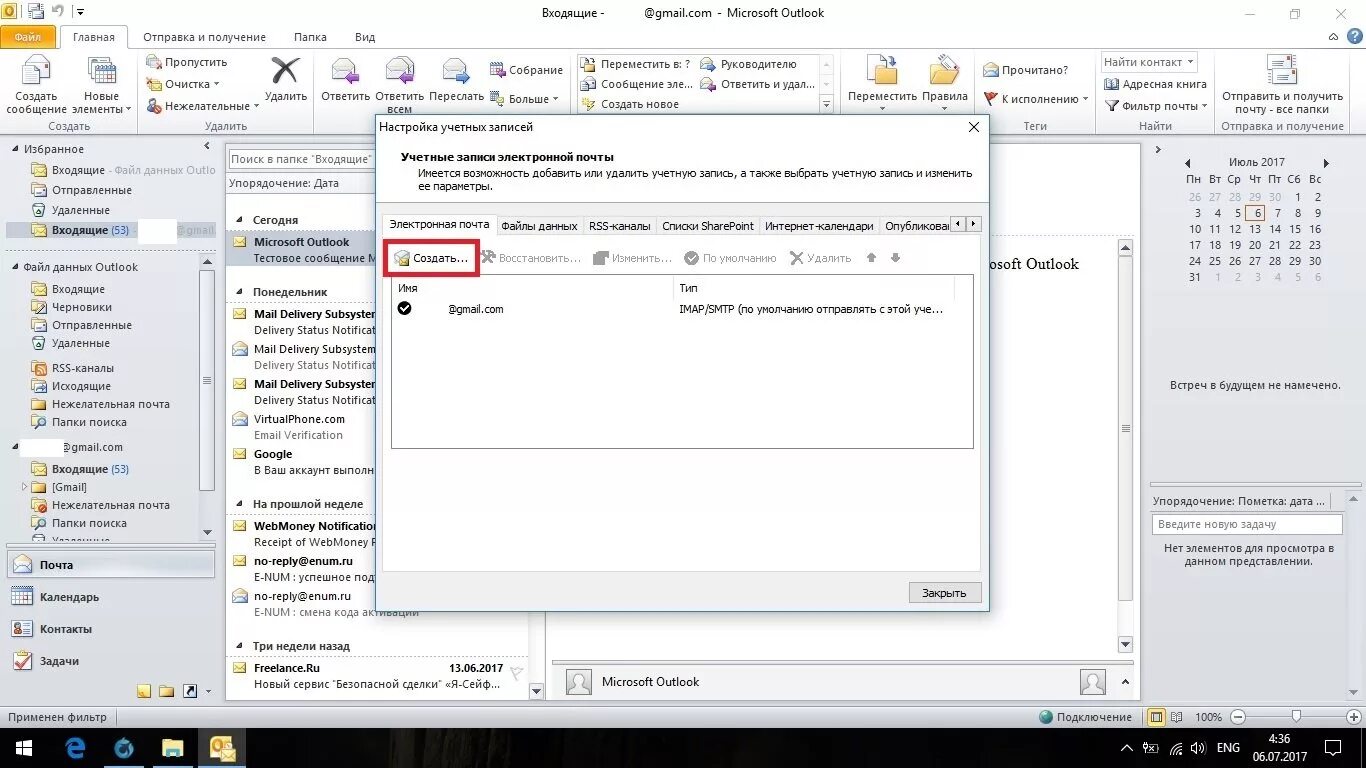Click ENG language indicator in tray
Image resolution: width=1366 pixels, height=768 pixels.
[1228, 748]
